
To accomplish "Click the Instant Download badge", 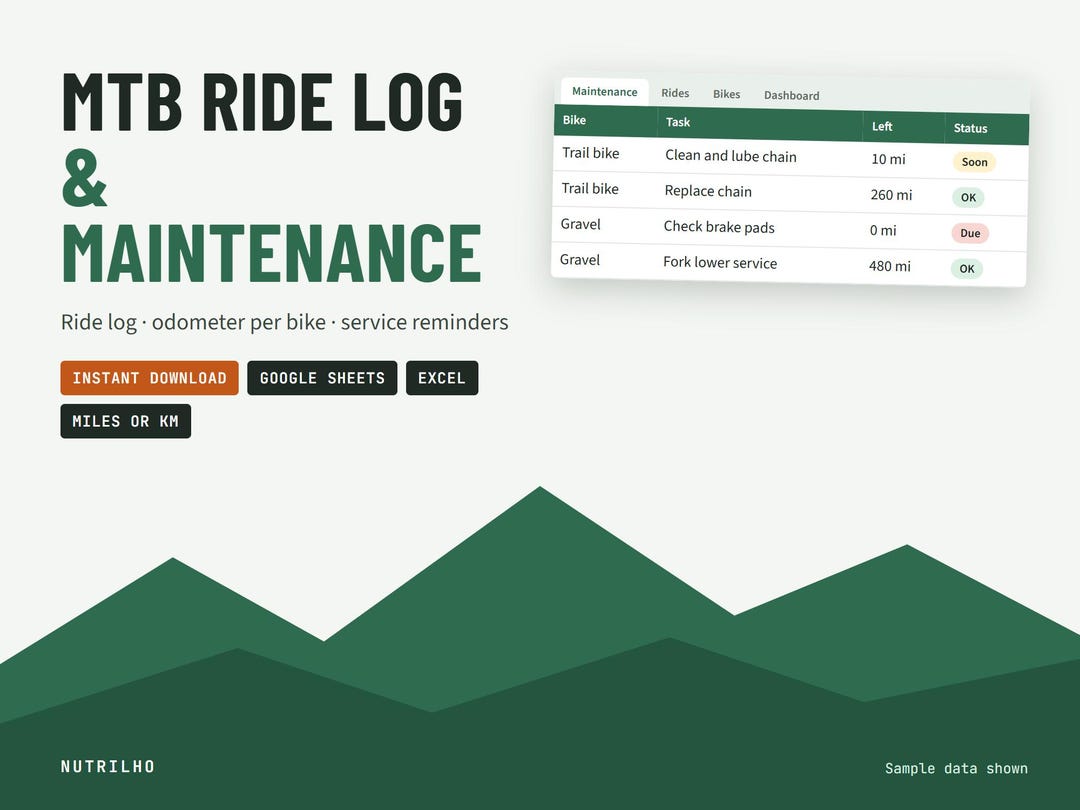I will 149,378.
